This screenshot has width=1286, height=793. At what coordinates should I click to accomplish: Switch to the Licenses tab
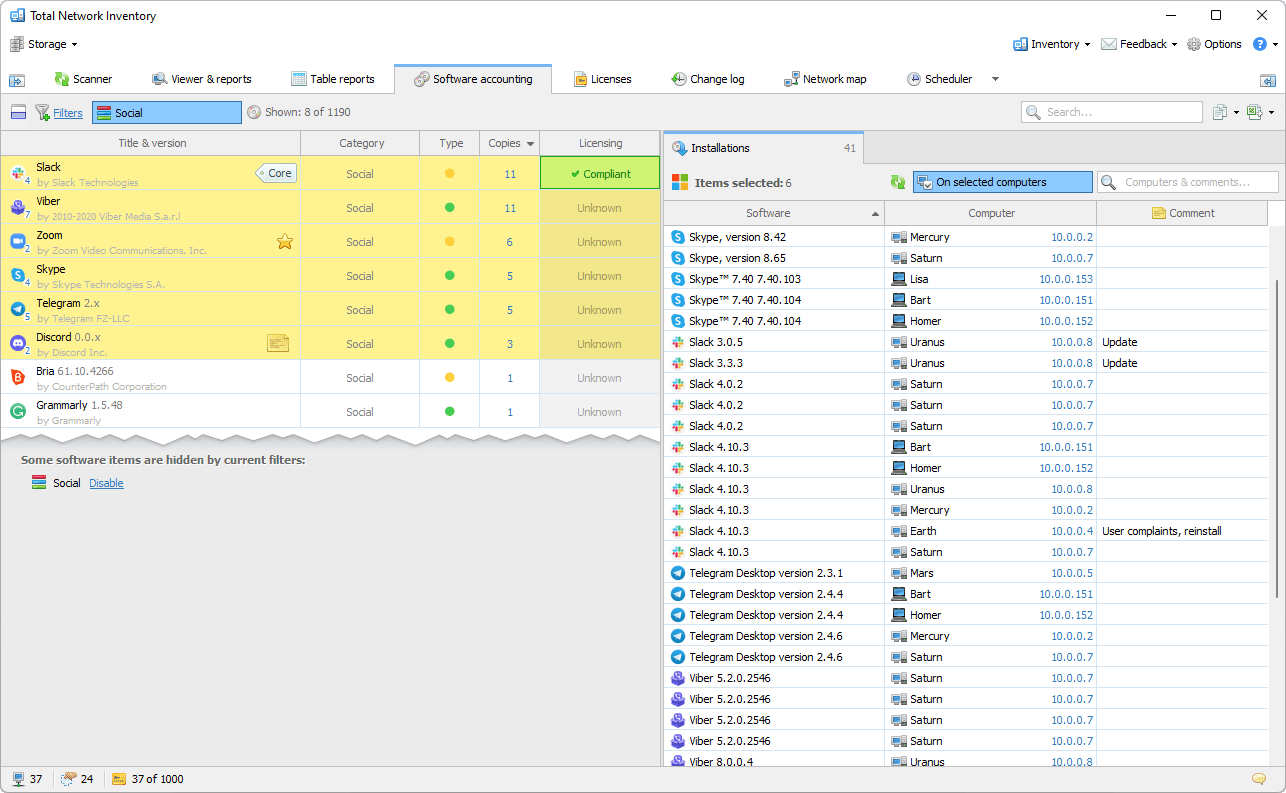(602, 79)
